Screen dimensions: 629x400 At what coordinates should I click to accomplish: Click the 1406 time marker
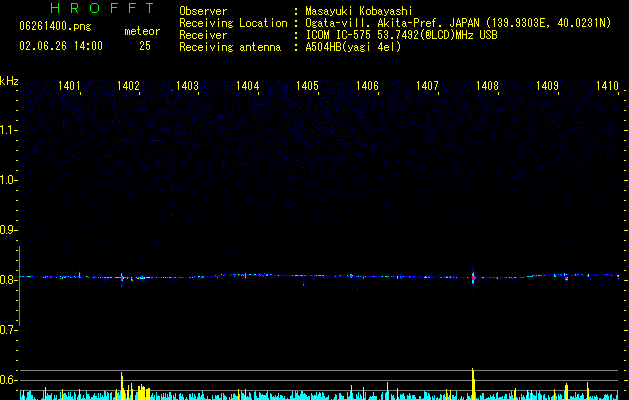coord(367,85)
